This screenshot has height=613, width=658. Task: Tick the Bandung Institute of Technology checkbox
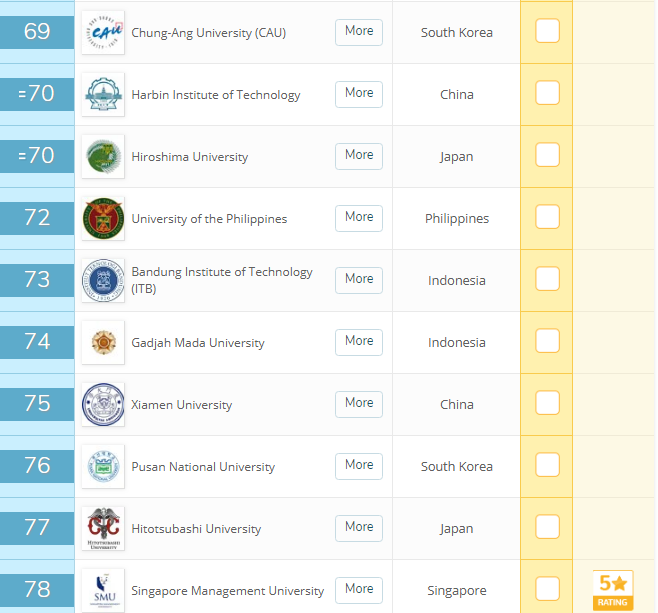[x=547, y=279]
